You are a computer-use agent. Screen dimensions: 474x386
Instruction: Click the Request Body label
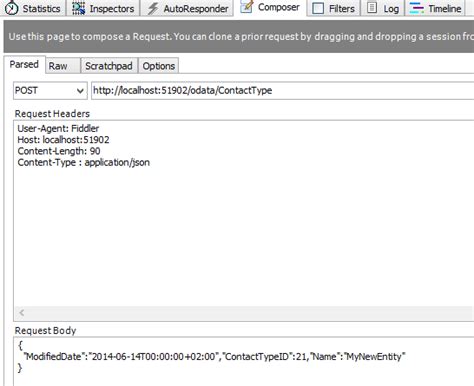pyautogui.click(x=45, y=331)
